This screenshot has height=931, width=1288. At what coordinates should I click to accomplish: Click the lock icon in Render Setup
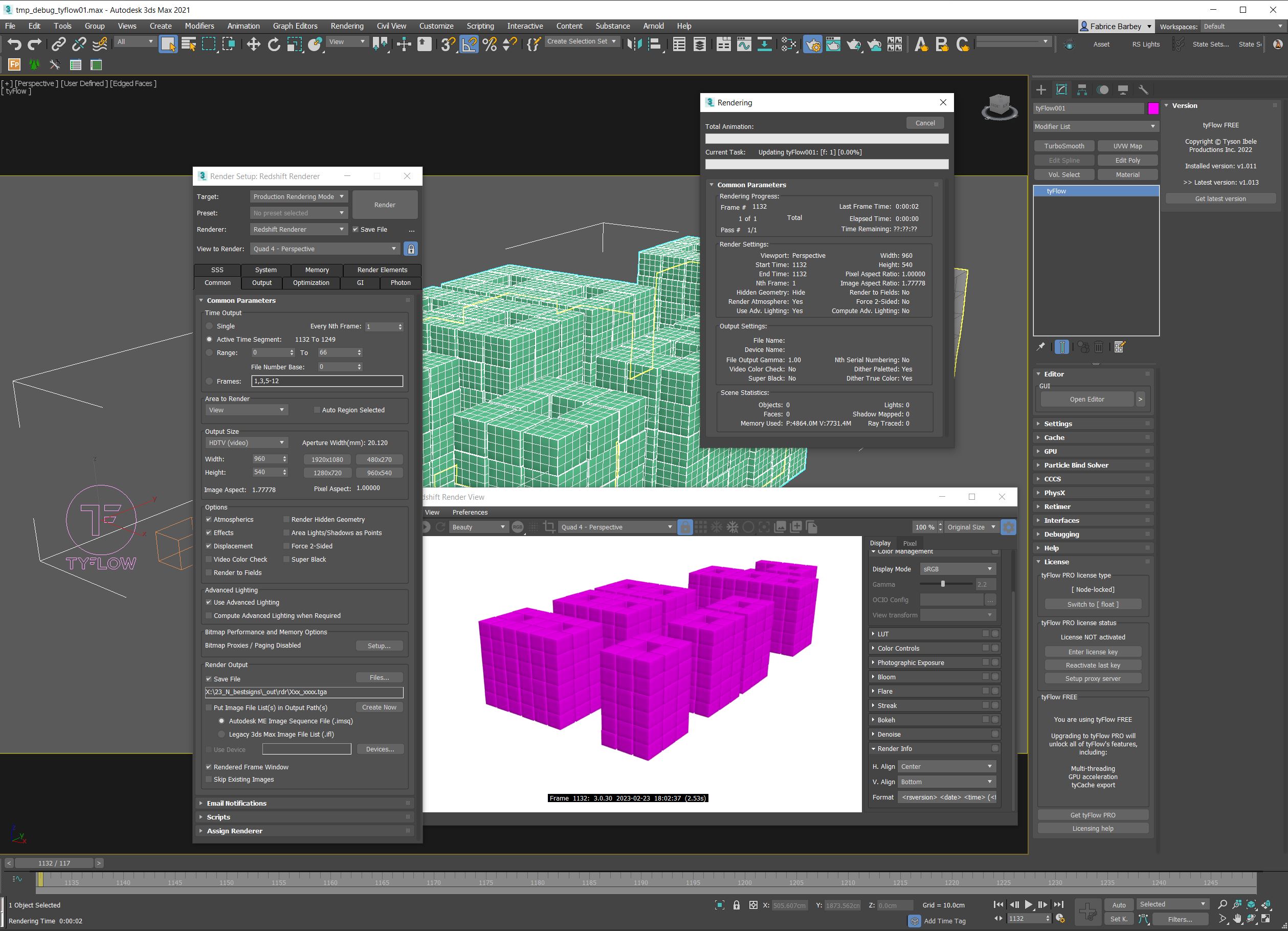pyautogui.click(x=411, y=249)
